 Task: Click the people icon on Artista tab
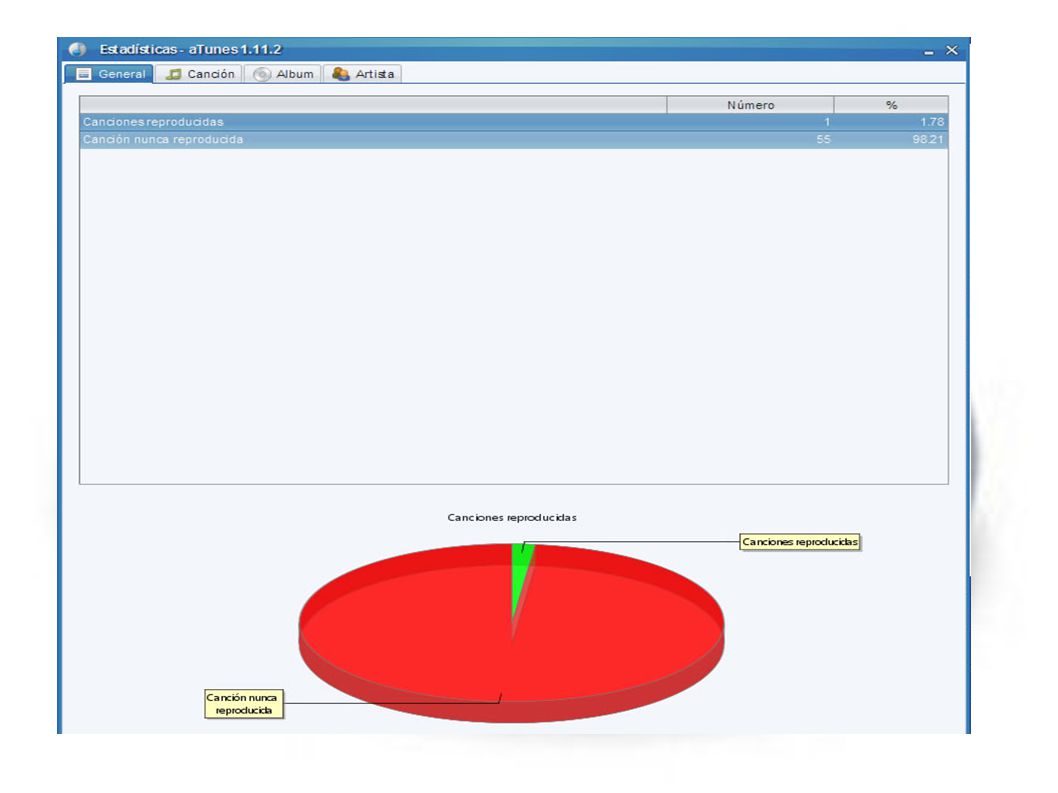(341, 74)
